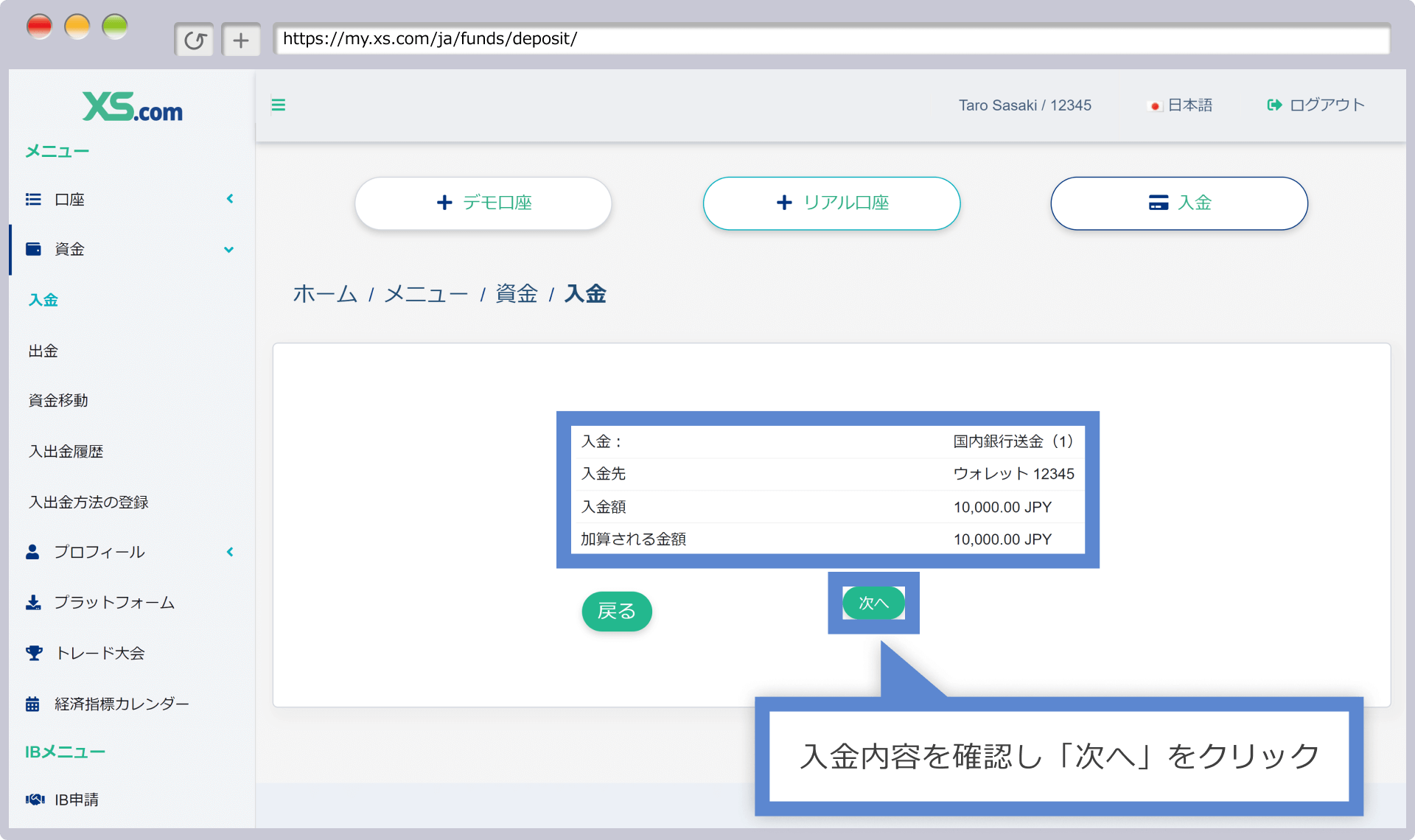Click the red window close button
1415x840 pixels.
tap(39, 27)
